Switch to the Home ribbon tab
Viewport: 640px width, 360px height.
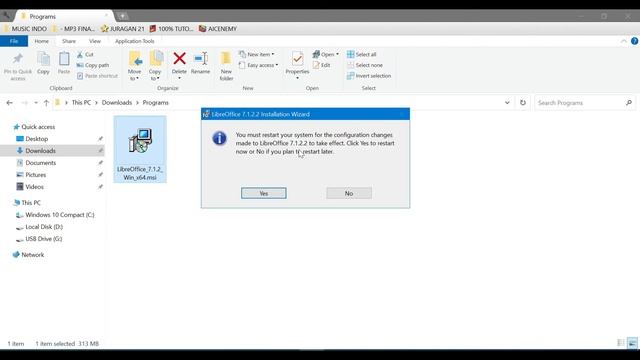[42, 41]
